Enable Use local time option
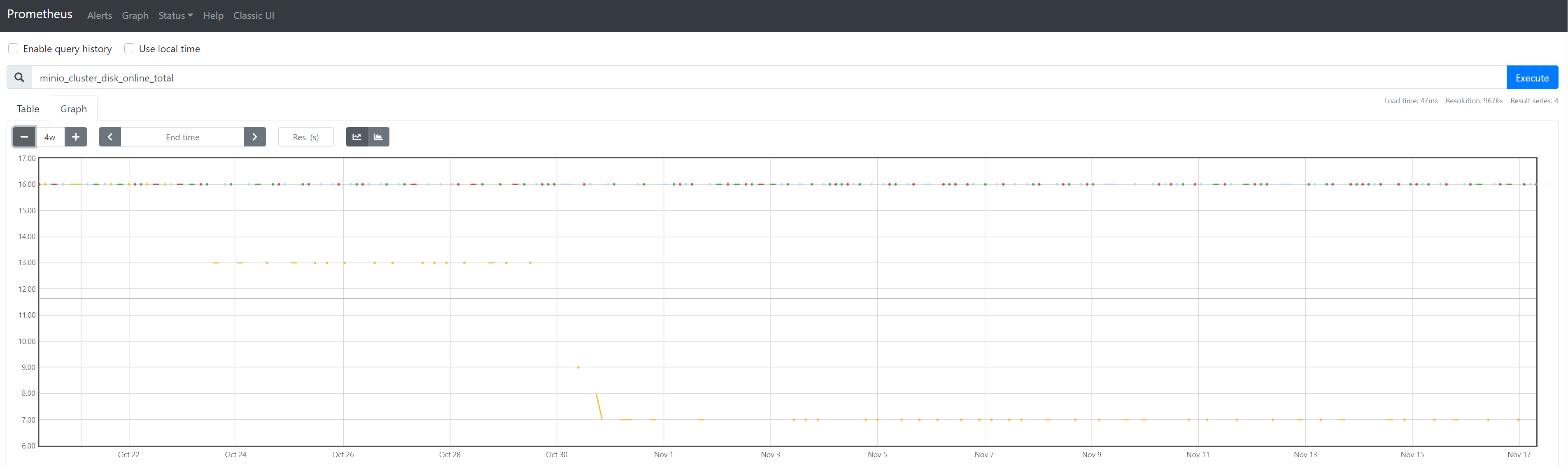 pyautogui.click(x=129, y=48)
